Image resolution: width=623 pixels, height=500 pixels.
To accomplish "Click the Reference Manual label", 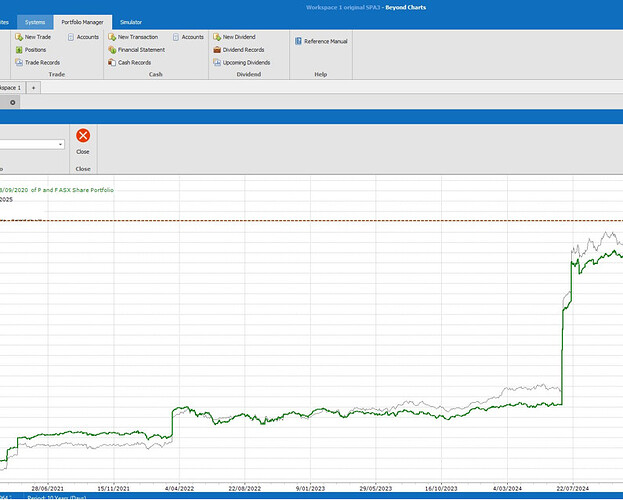I will 326,41.
